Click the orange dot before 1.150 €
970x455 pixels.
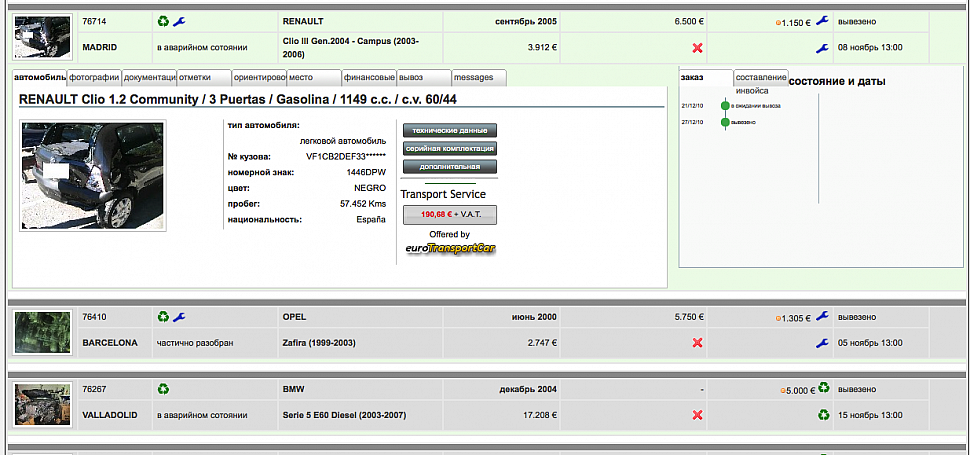778,23
